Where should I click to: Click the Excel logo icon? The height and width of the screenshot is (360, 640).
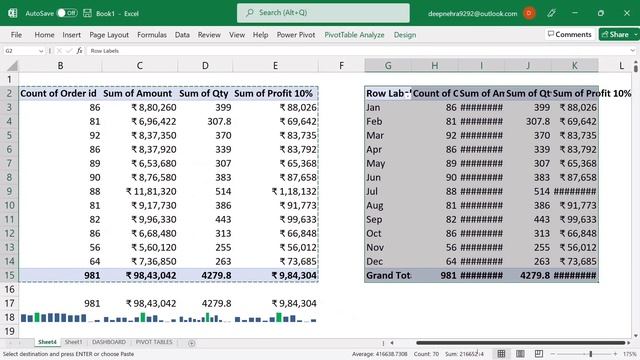click(x=12, y=13)
